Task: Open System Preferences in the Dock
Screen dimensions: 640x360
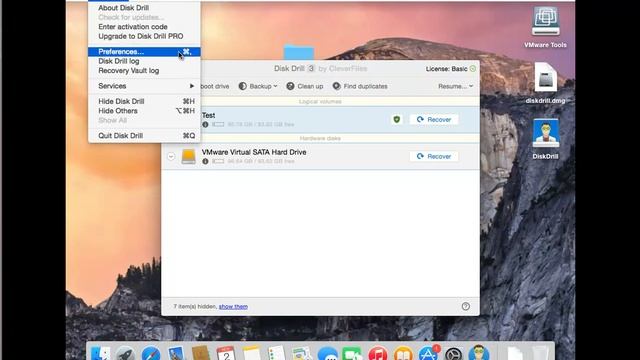Action: tap(453, 353)
